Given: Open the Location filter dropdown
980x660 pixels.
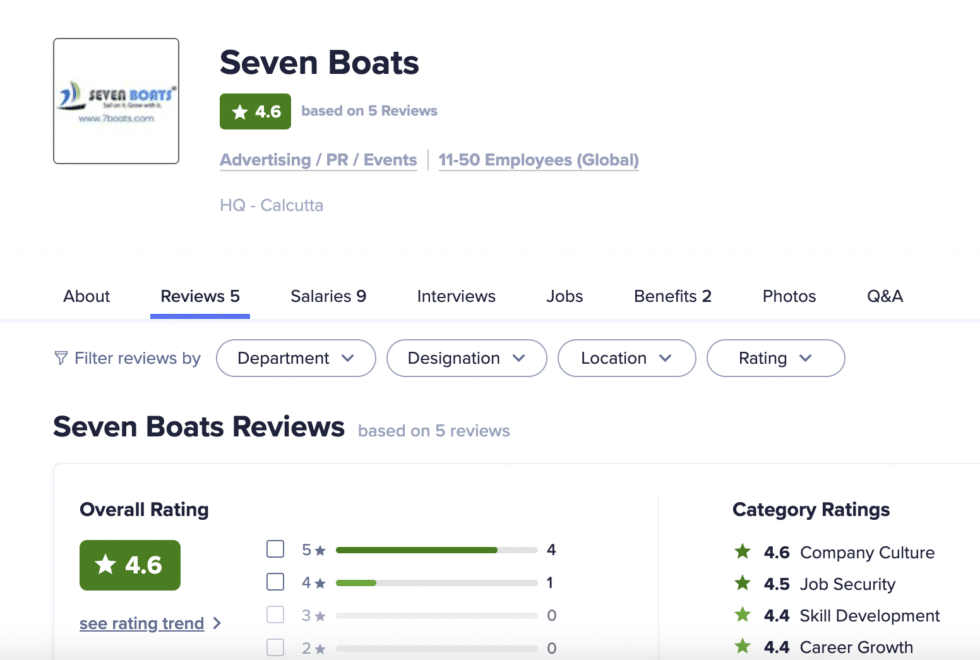Looking at the screenshot, I should coord(626,357).
